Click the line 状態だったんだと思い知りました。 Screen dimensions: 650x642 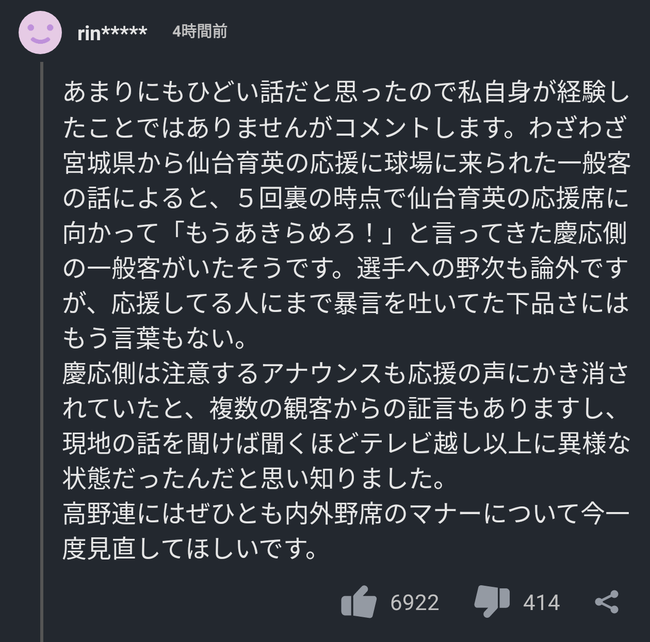click(254, 480)
